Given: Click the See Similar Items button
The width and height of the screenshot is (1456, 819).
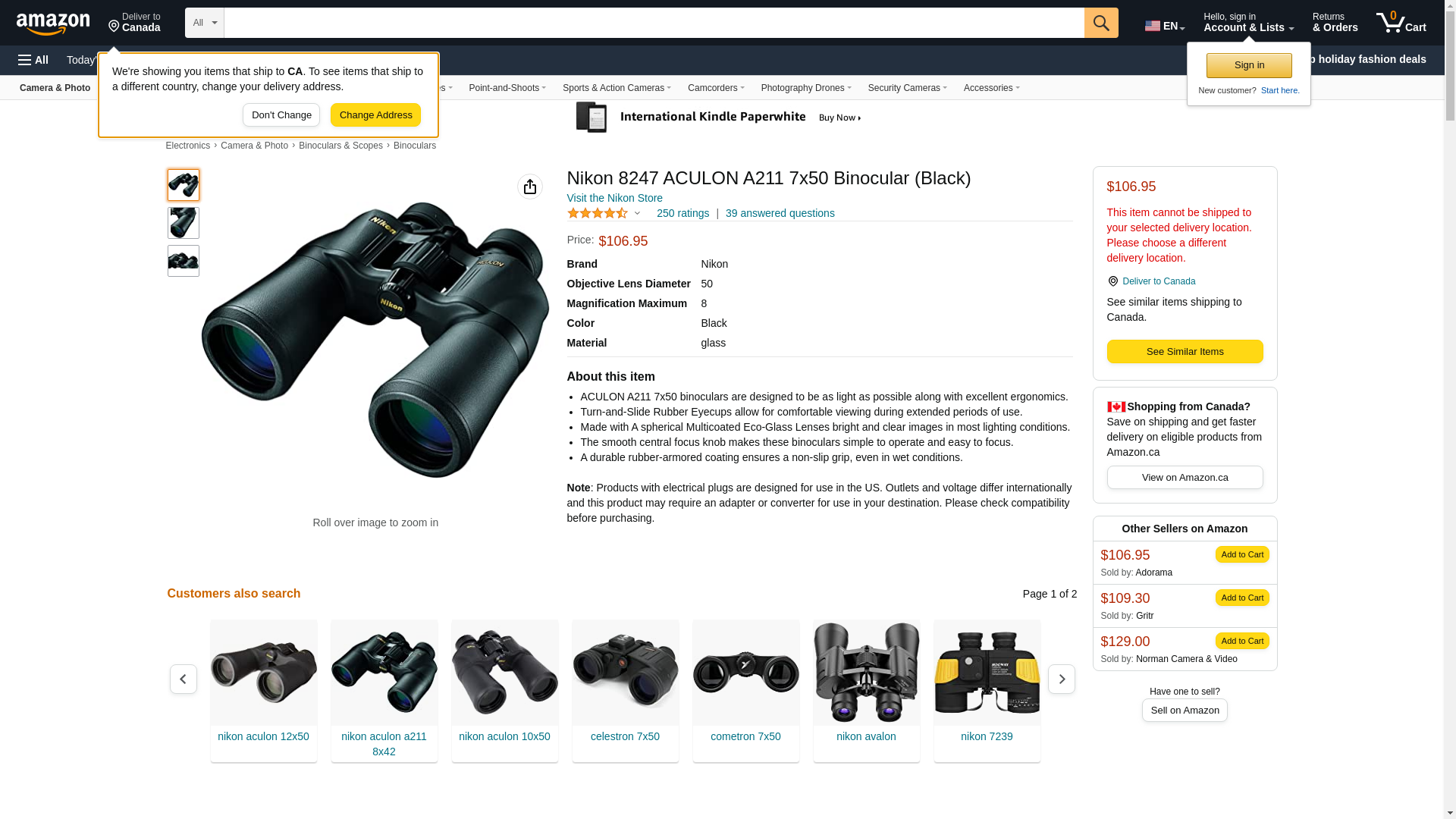Looking at the screenshot, I should (x=1185, y=352).
